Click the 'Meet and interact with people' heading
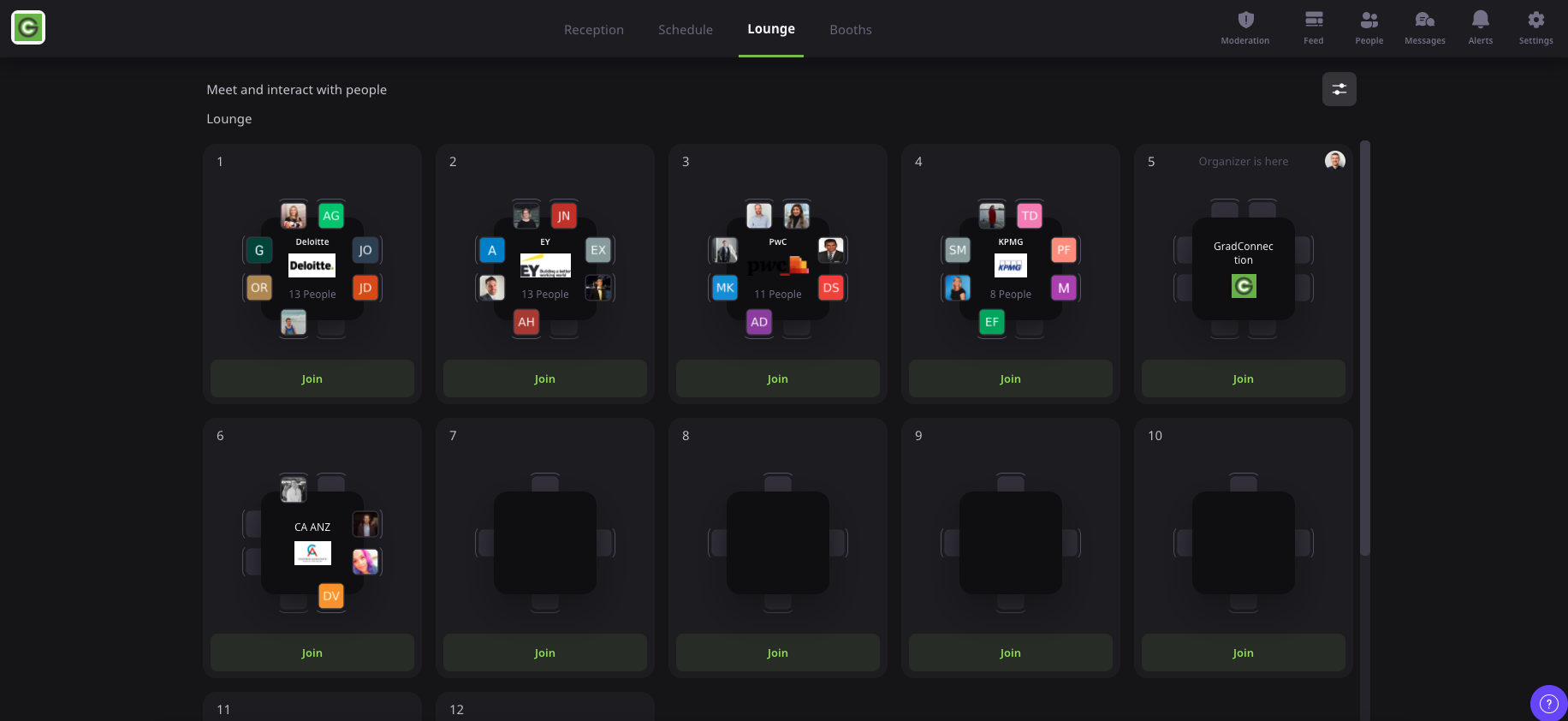This screenshot has height=721, width=1568. coord(297,89)
